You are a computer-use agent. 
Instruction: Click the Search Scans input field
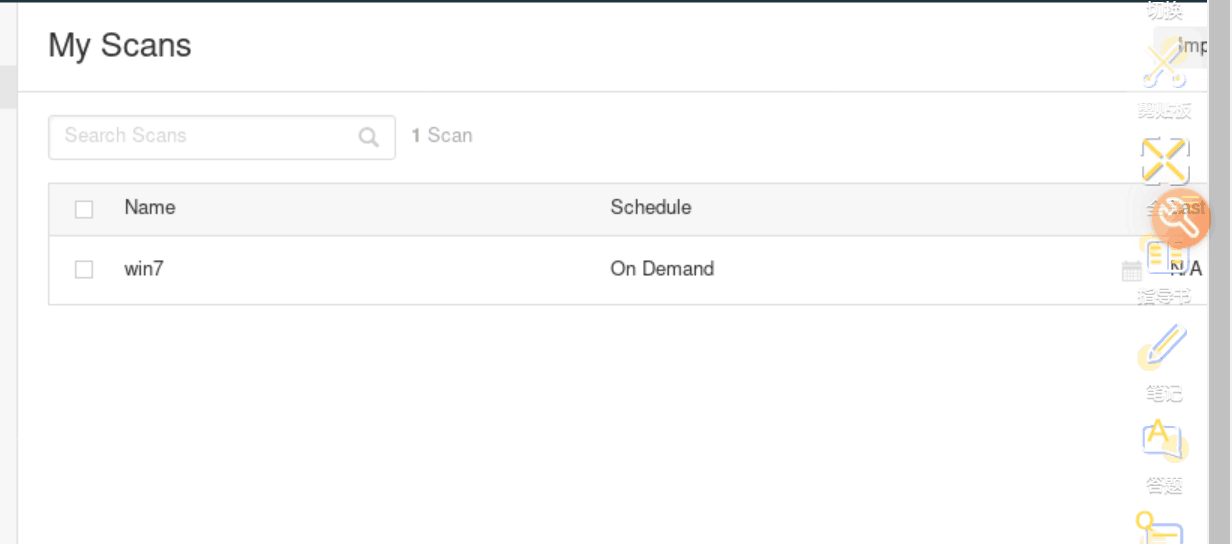pyautogui.click(x=205, y=137)
